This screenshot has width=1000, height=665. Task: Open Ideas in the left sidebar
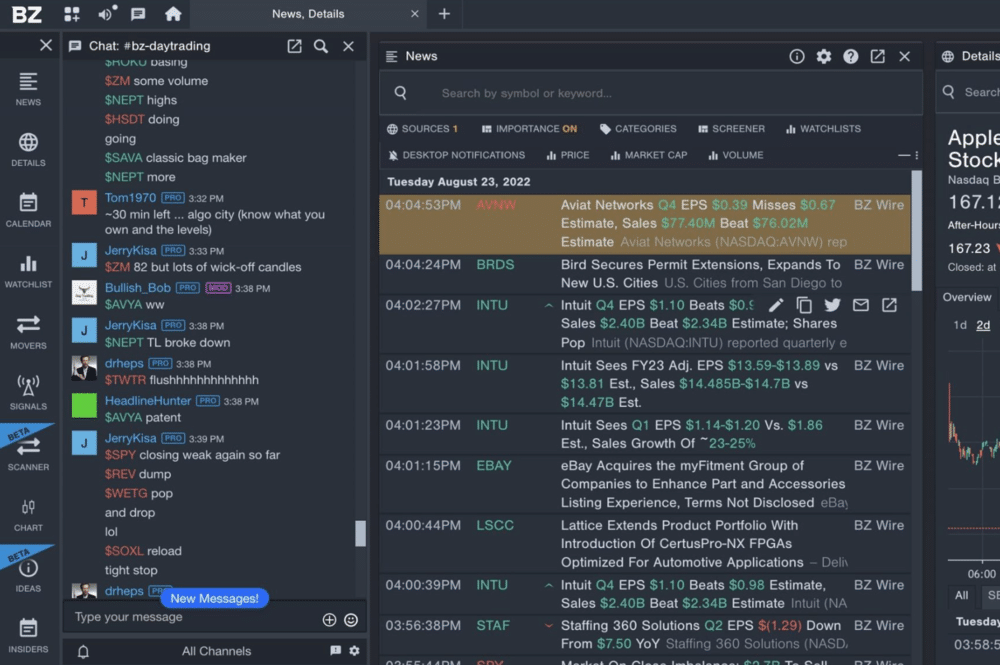[x=28, y=576]
